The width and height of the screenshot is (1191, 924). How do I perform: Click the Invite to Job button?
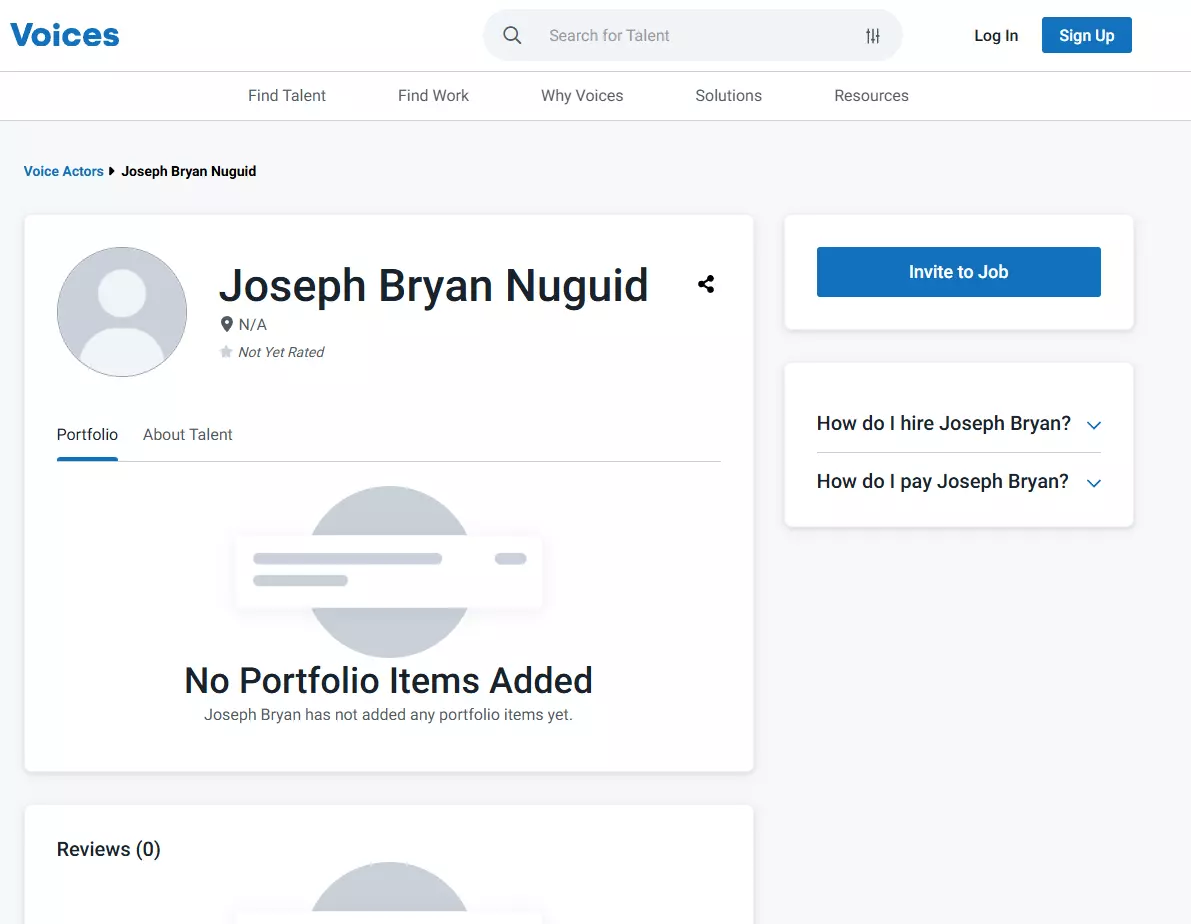pos(959,272)
